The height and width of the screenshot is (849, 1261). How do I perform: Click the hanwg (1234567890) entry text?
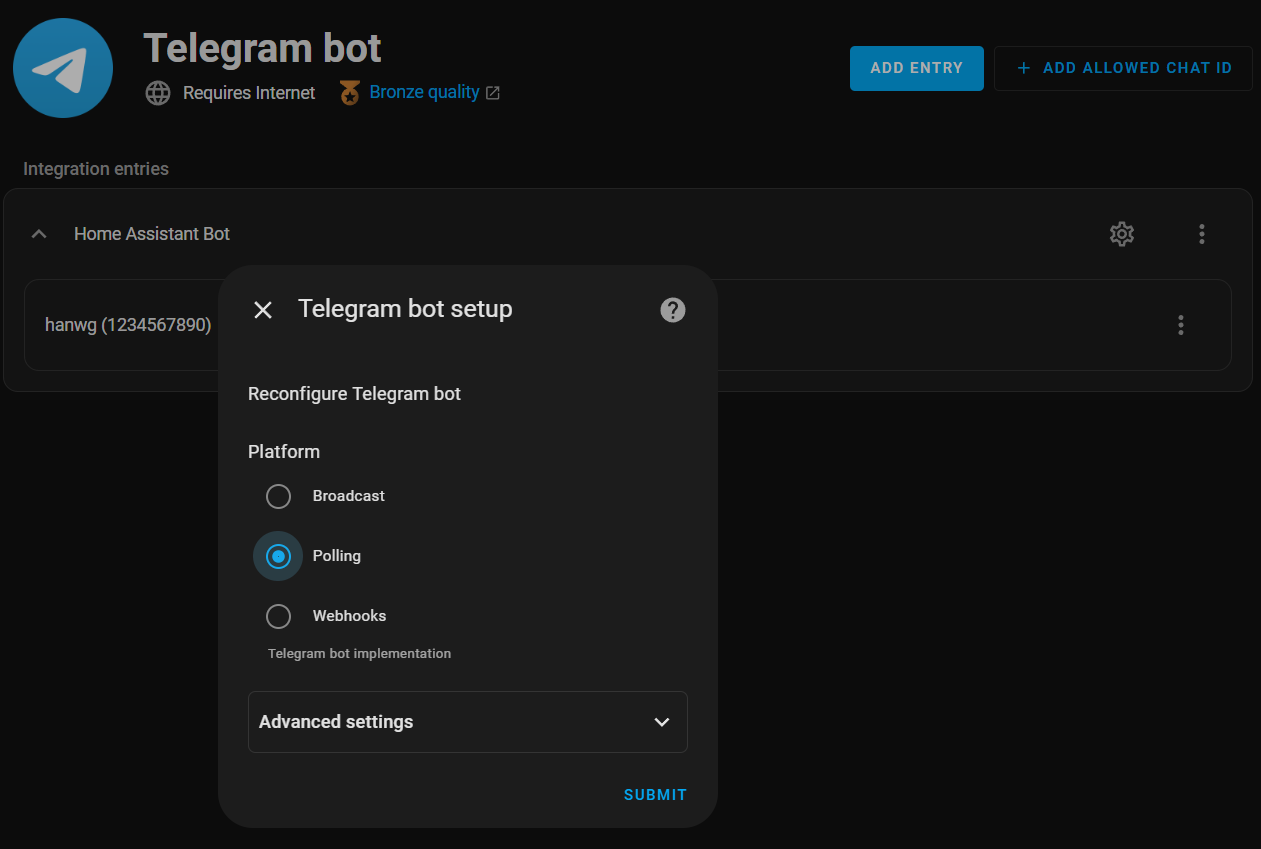point(128,325)
